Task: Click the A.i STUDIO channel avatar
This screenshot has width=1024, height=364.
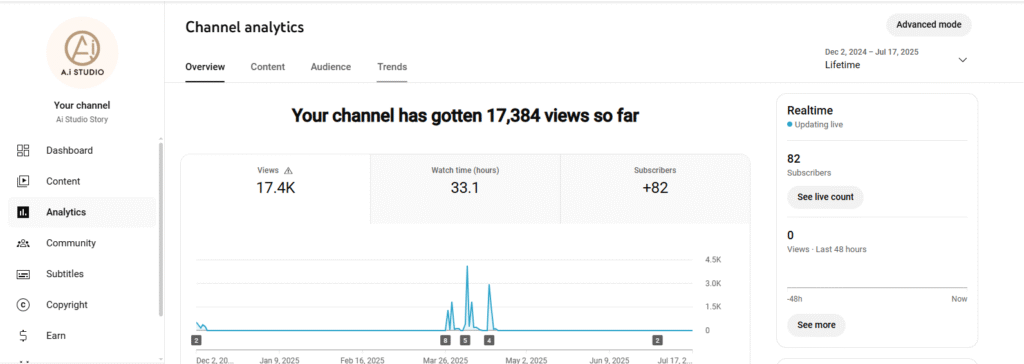Action: coord(82,53)
